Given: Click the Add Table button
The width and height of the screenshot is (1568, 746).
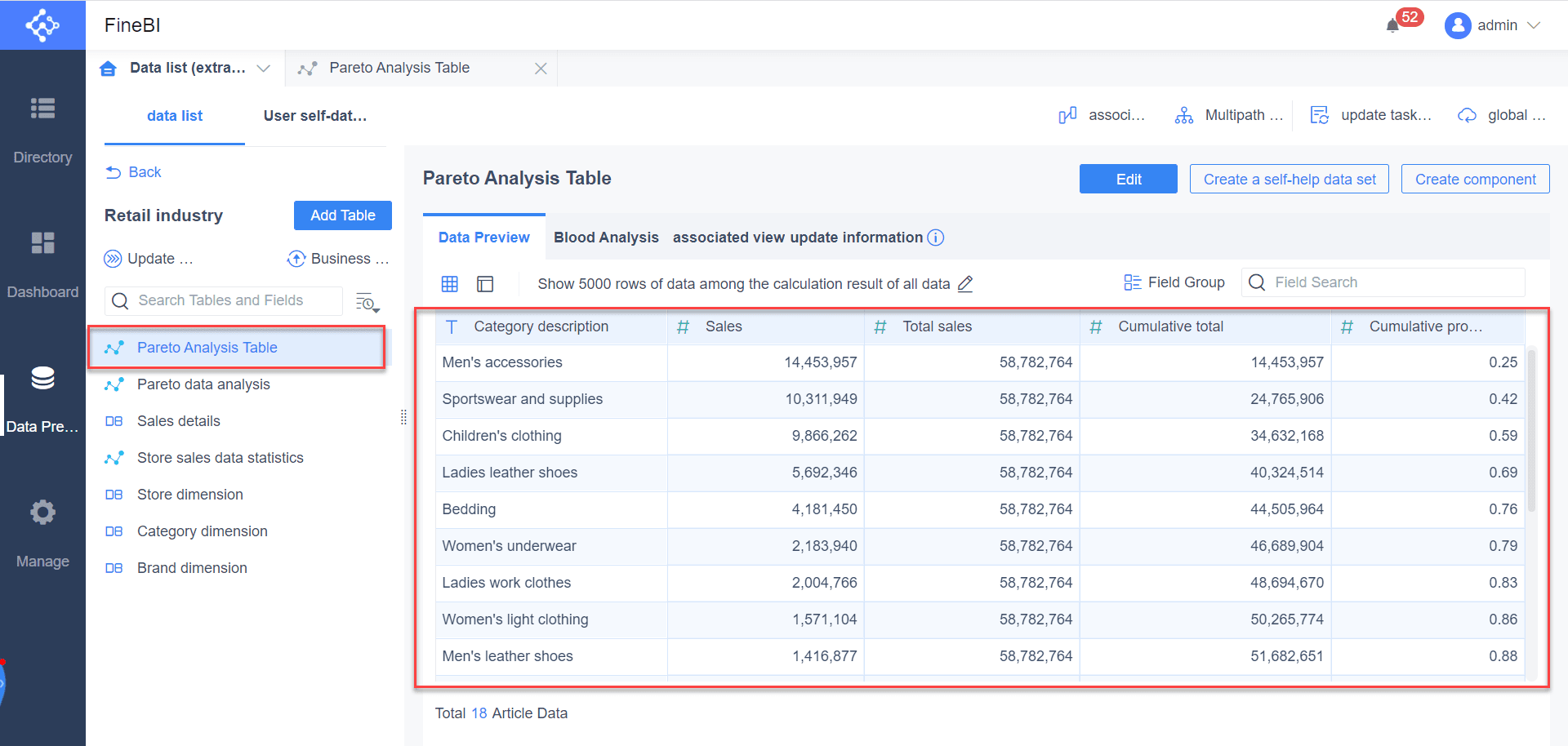Looking at the screenshot, I should pyautogui.click(x=343, y=215).
